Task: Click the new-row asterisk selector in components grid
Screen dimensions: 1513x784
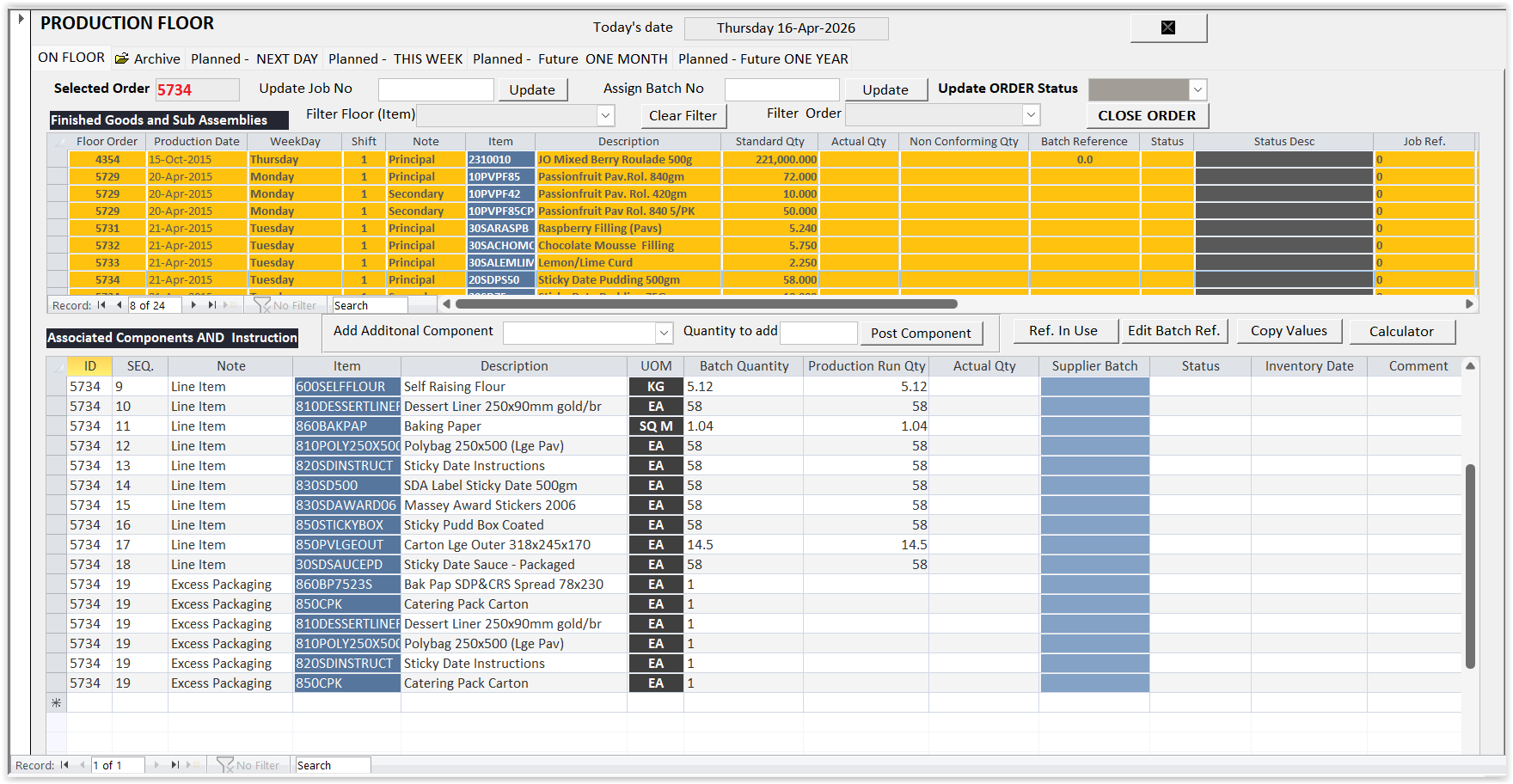Action: tap(57, 703)
